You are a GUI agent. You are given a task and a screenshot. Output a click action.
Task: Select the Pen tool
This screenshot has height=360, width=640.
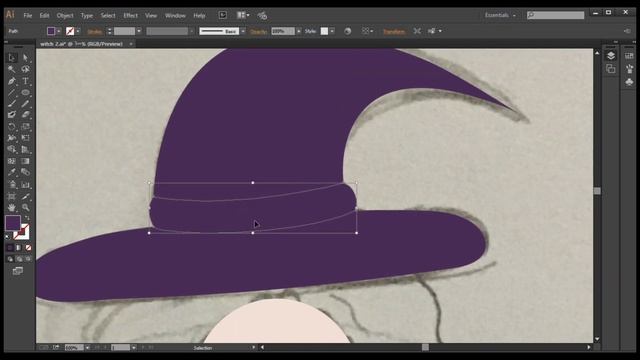coord(11,81)
